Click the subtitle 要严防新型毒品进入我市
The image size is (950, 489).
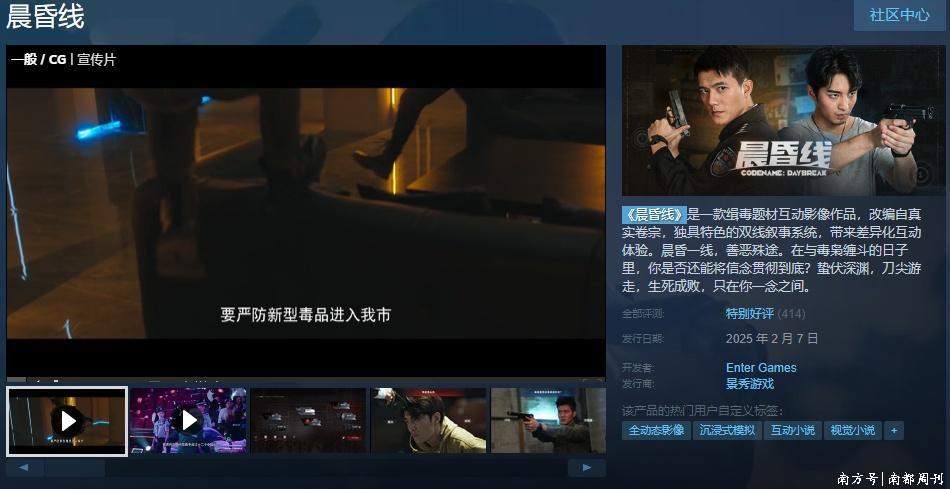pos(305,314)
